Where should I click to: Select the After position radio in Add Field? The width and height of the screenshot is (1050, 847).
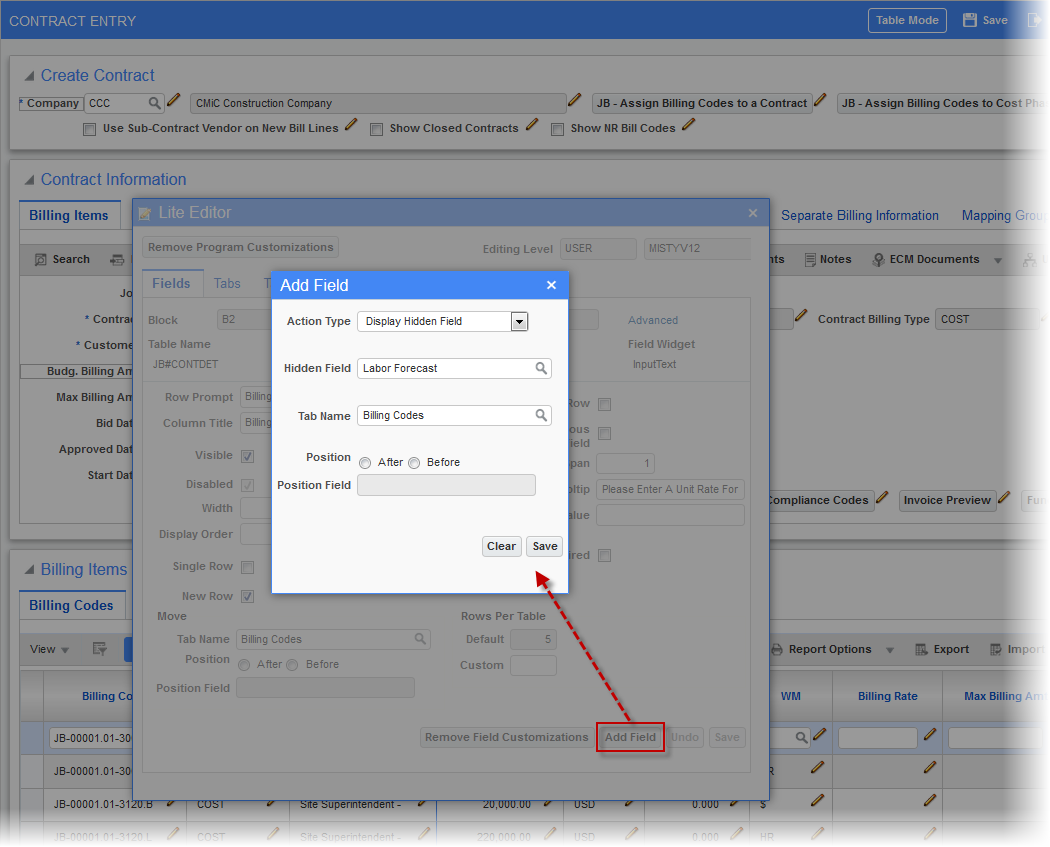(x=365, y=463)
